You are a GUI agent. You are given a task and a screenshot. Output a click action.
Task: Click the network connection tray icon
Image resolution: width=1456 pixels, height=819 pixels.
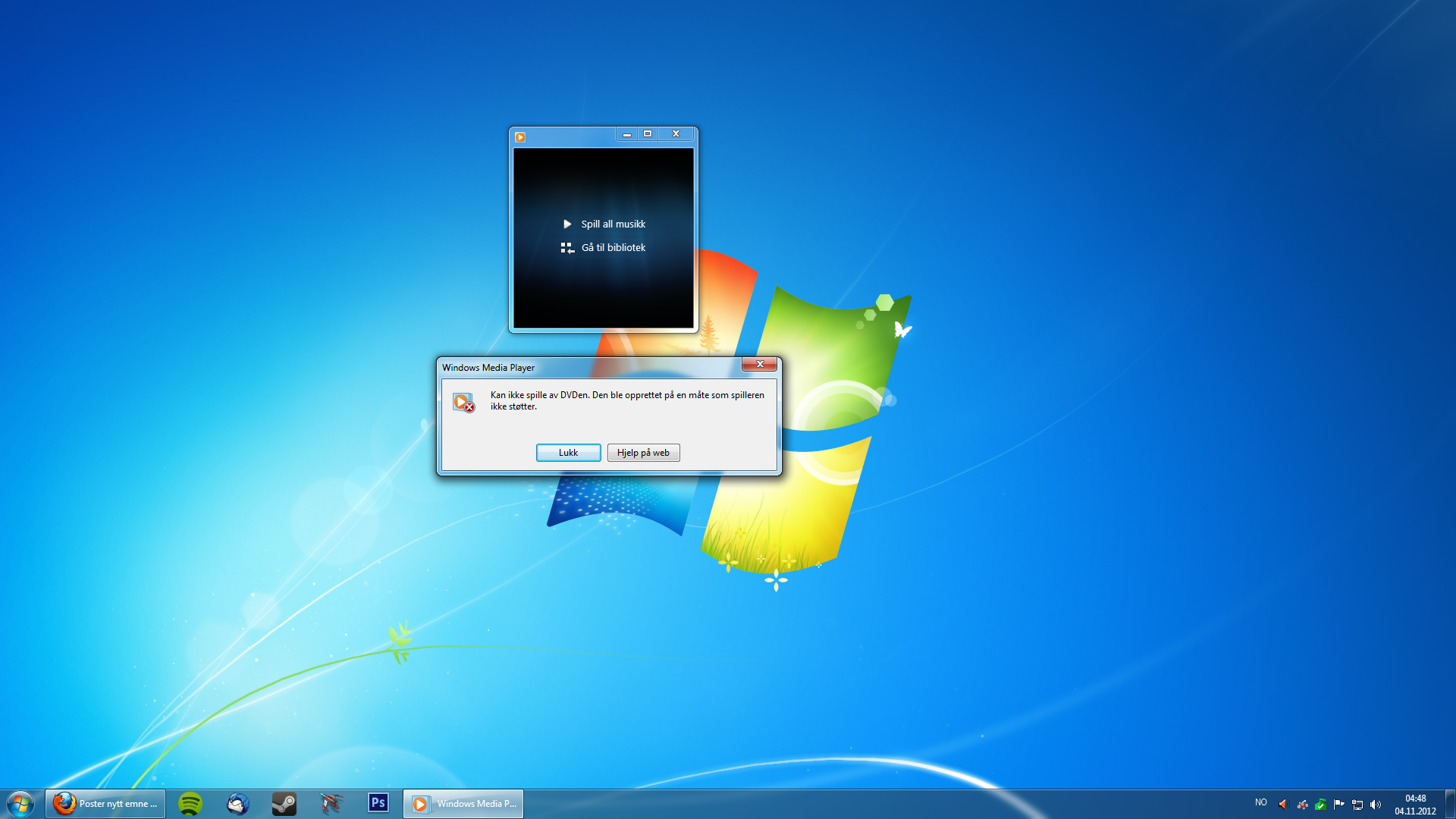[x=1357, y=805]
